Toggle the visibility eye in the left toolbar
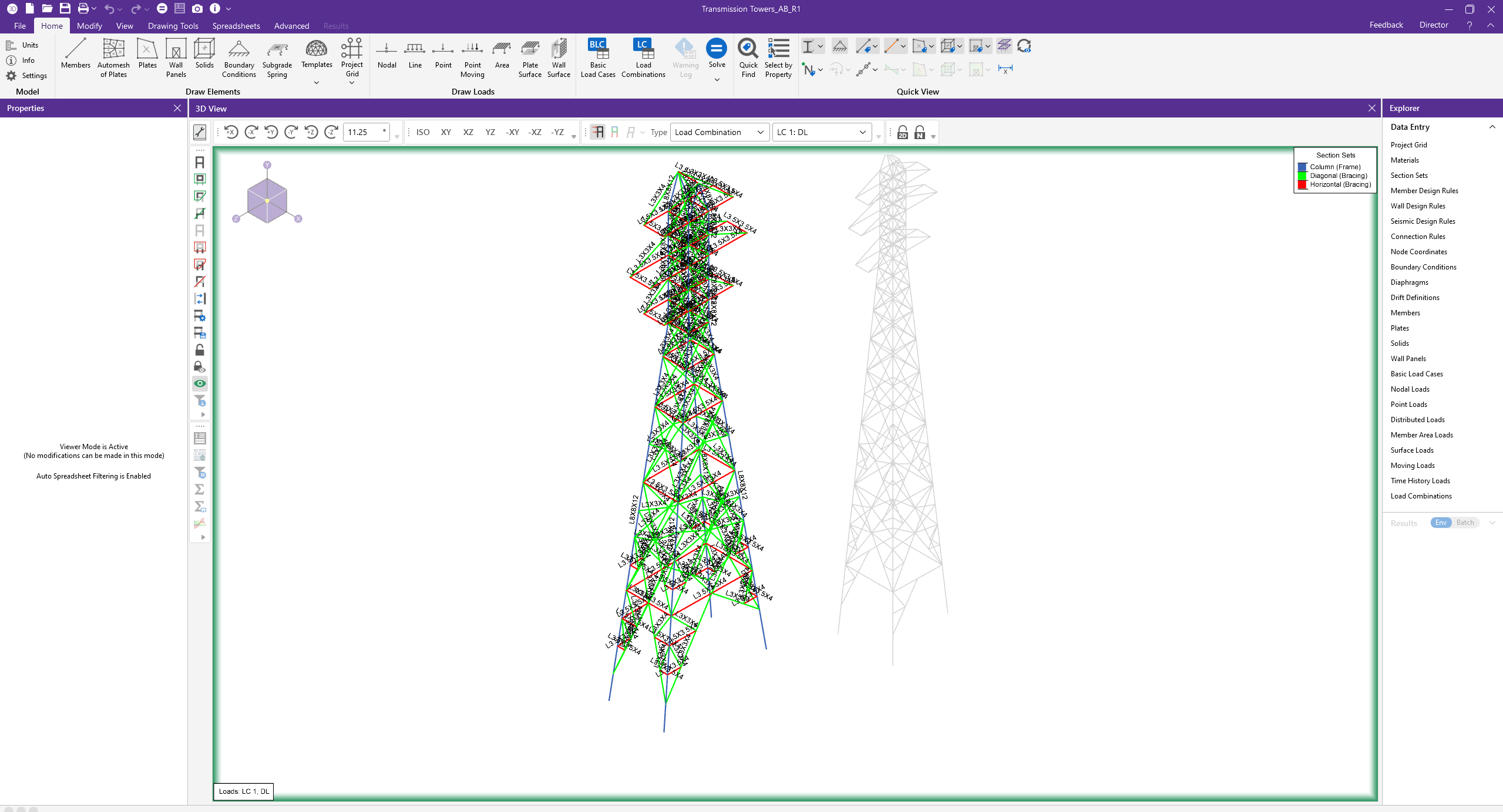The width and height of the screenshot is (1503, 812). point(200,383)
